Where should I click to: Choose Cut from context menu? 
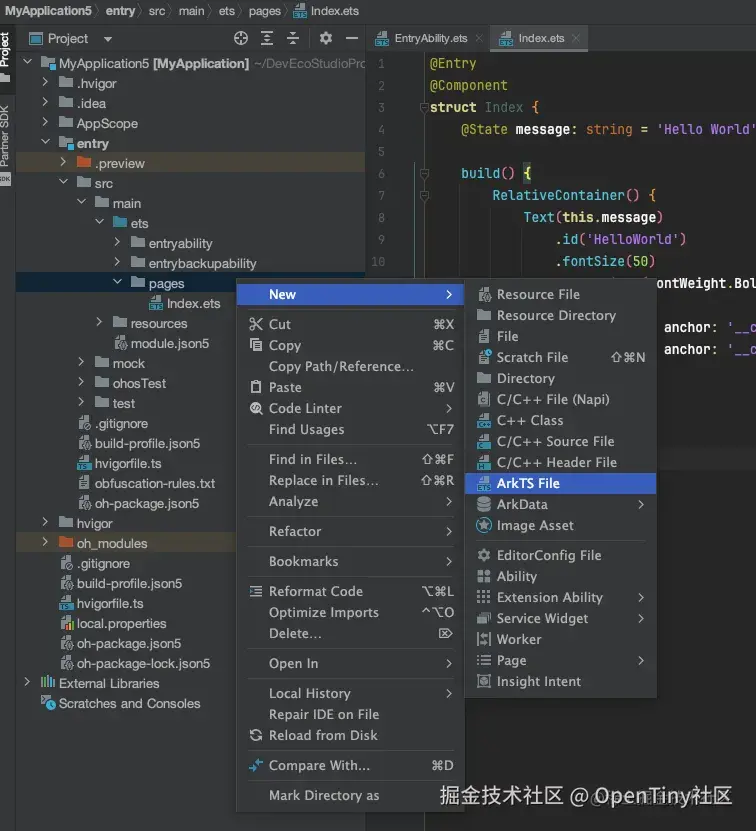tap(350, 324)
